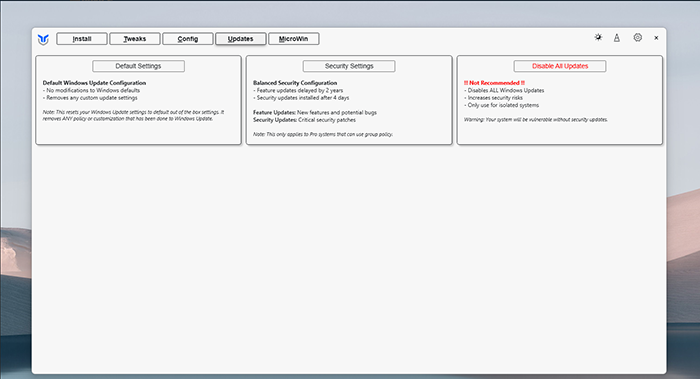The width and height of the screenshot is (700, 379).
Task: Go to the MicroWin tab
Action: pyautogui.click(x=293, y=39)
